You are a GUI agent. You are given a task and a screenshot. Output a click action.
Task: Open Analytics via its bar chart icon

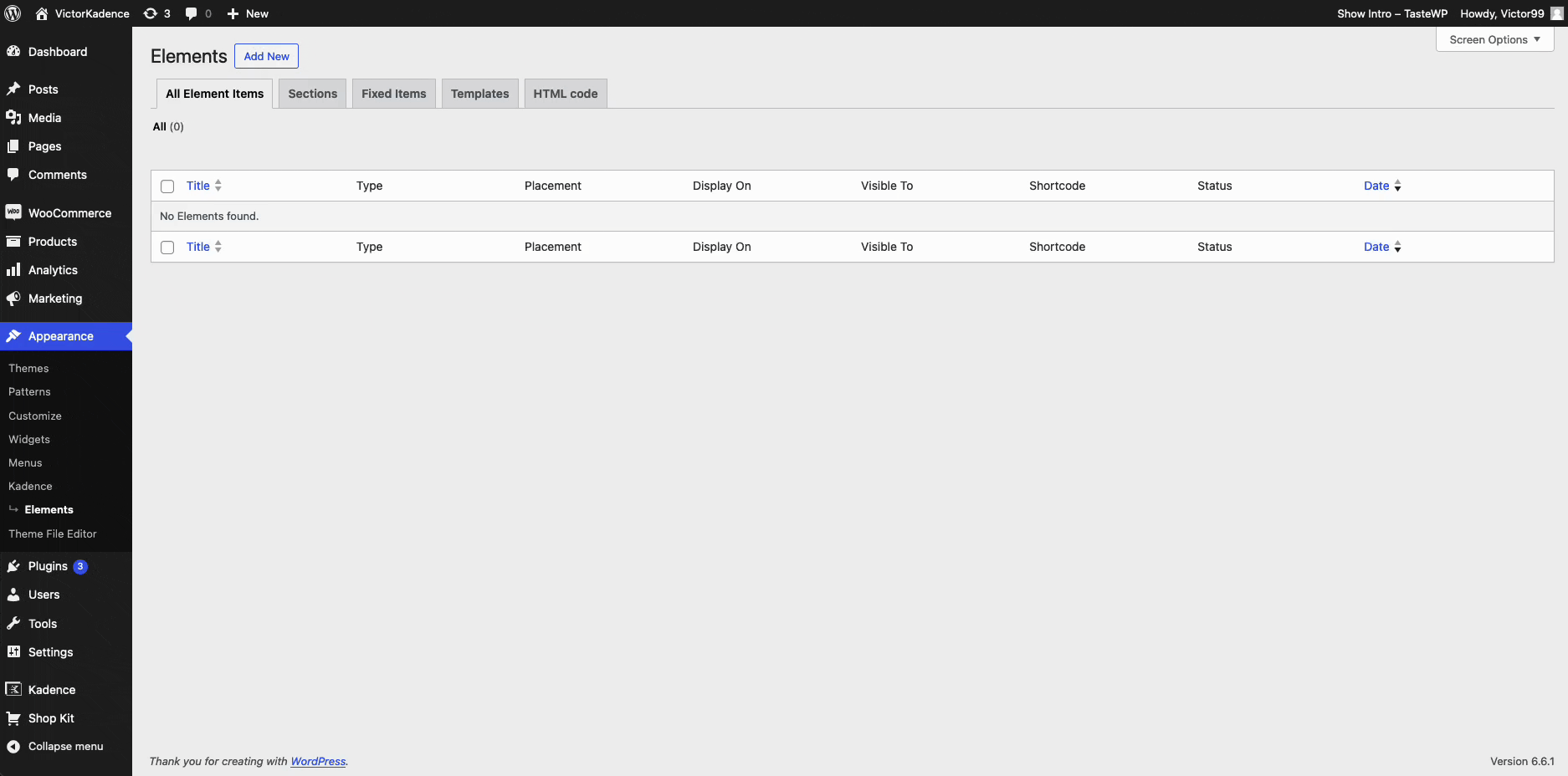(13, 270)
